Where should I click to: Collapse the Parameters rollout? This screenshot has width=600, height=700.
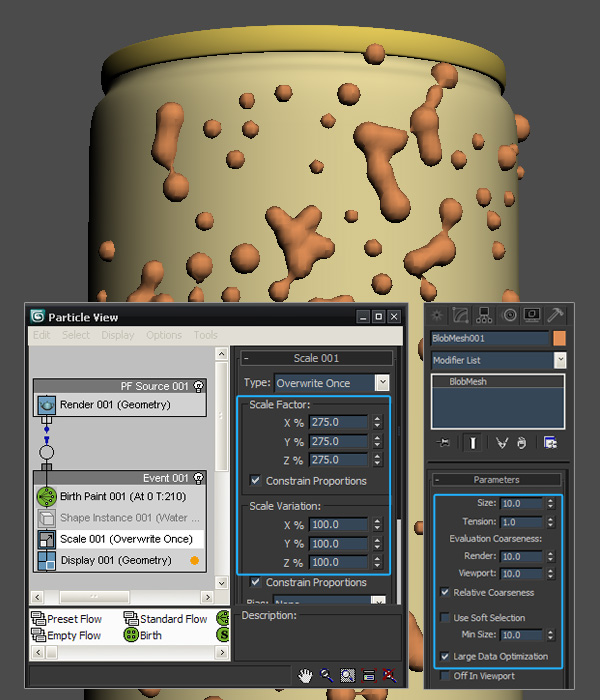[496, 480]
